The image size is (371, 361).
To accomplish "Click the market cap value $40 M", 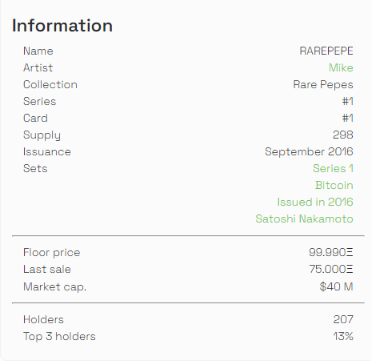I will tap(336, 287).
